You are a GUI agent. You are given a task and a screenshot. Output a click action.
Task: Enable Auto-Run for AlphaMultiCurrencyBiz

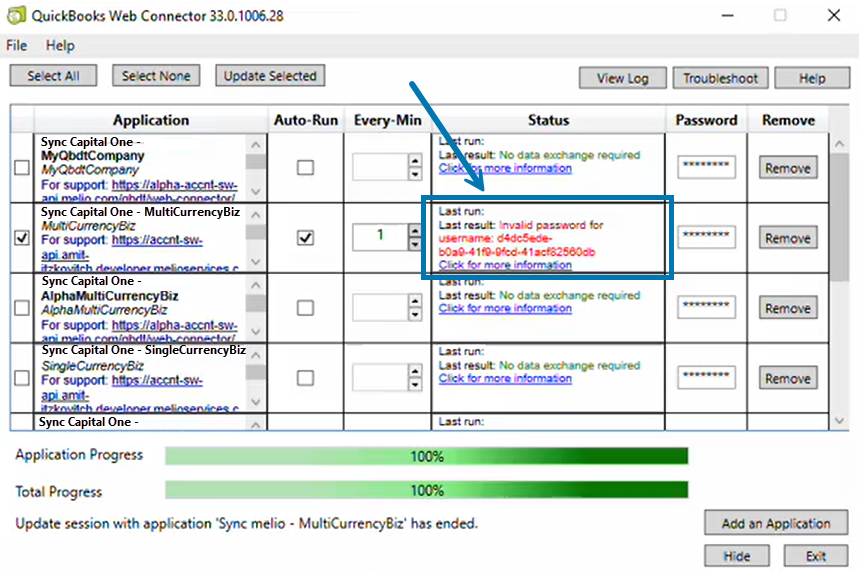click(x=305, y=308)
